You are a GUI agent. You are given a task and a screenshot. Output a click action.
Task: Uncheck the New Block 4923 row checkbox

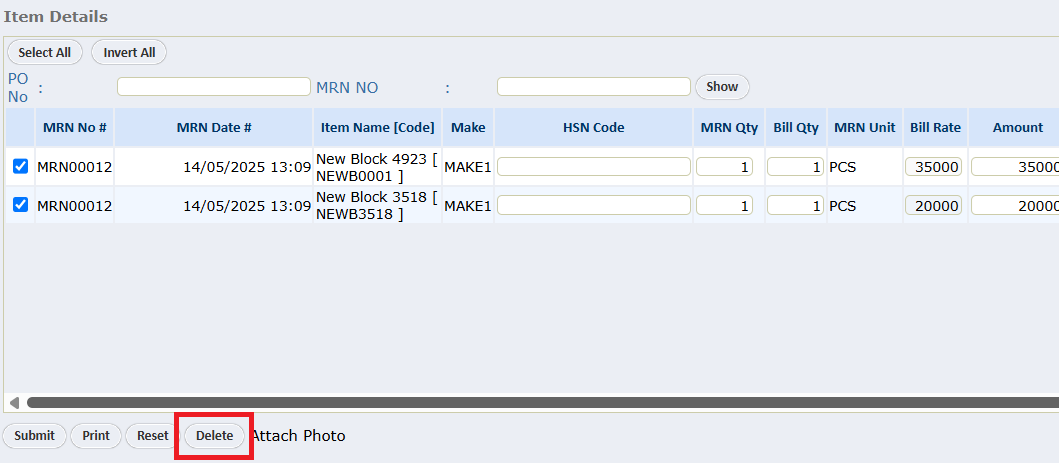pos(20,167)
